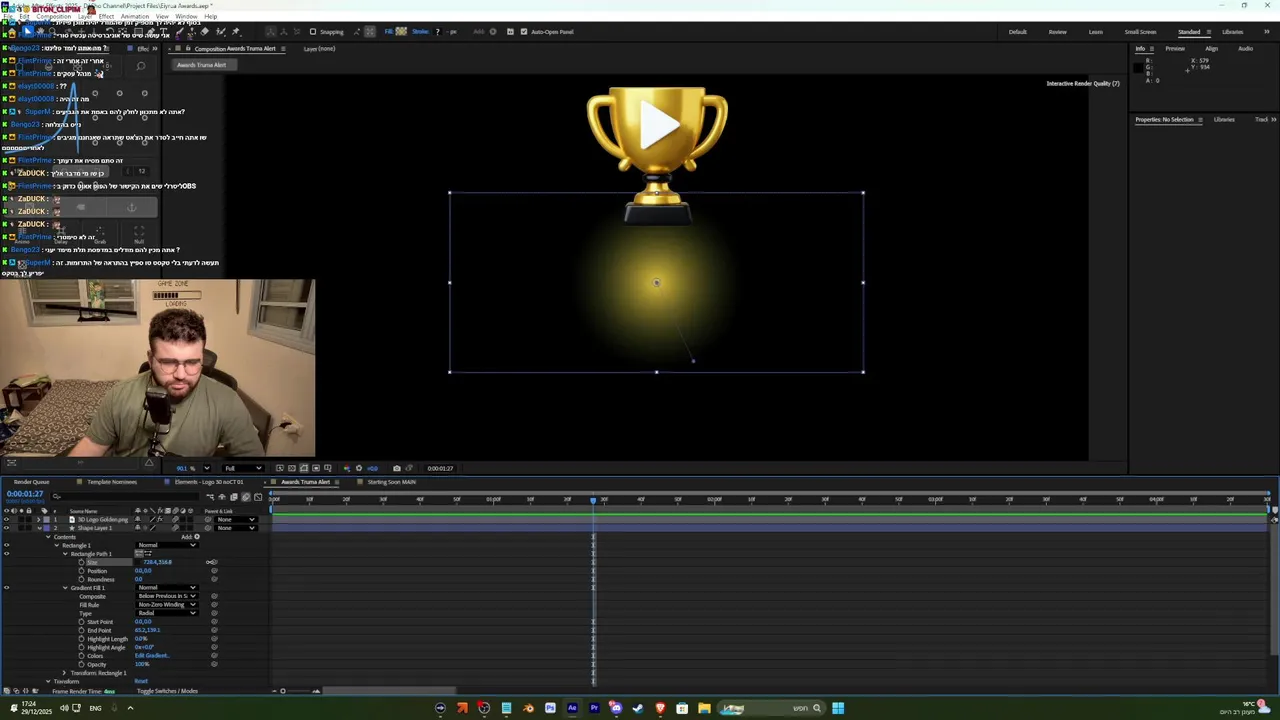
Task: Click the After Effects taskbar icon
Action: [572, 708]
